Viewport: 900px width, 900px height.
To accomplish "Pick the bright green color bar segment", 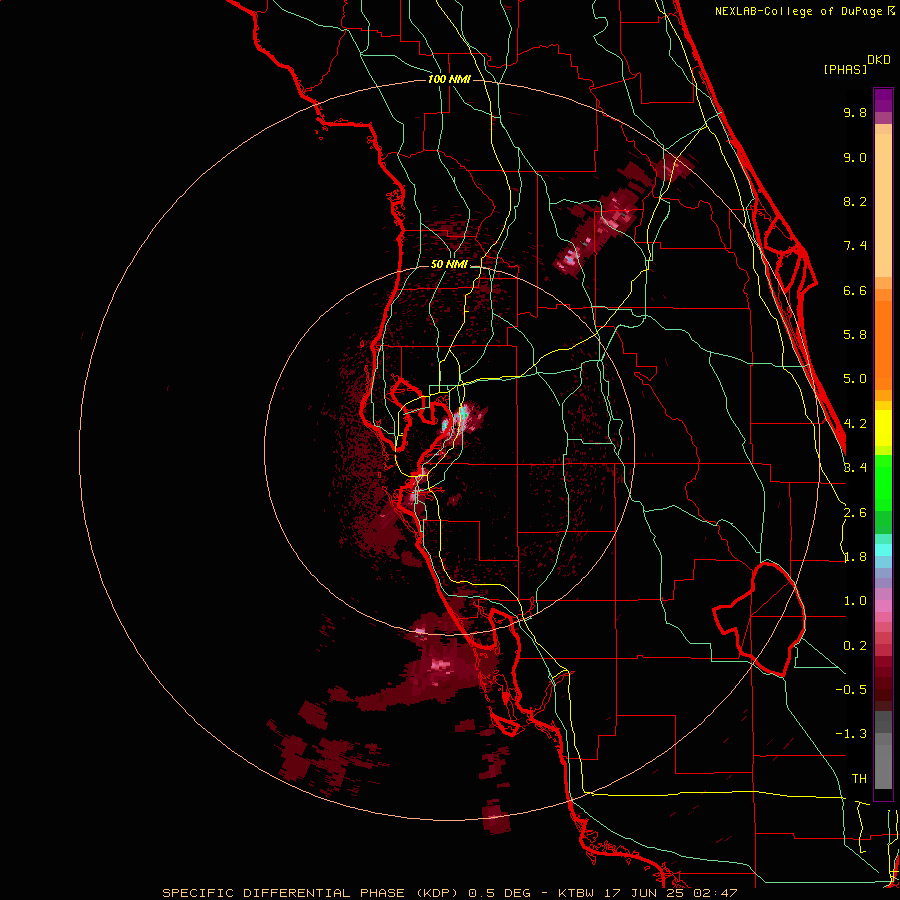I will coord(883,483).
